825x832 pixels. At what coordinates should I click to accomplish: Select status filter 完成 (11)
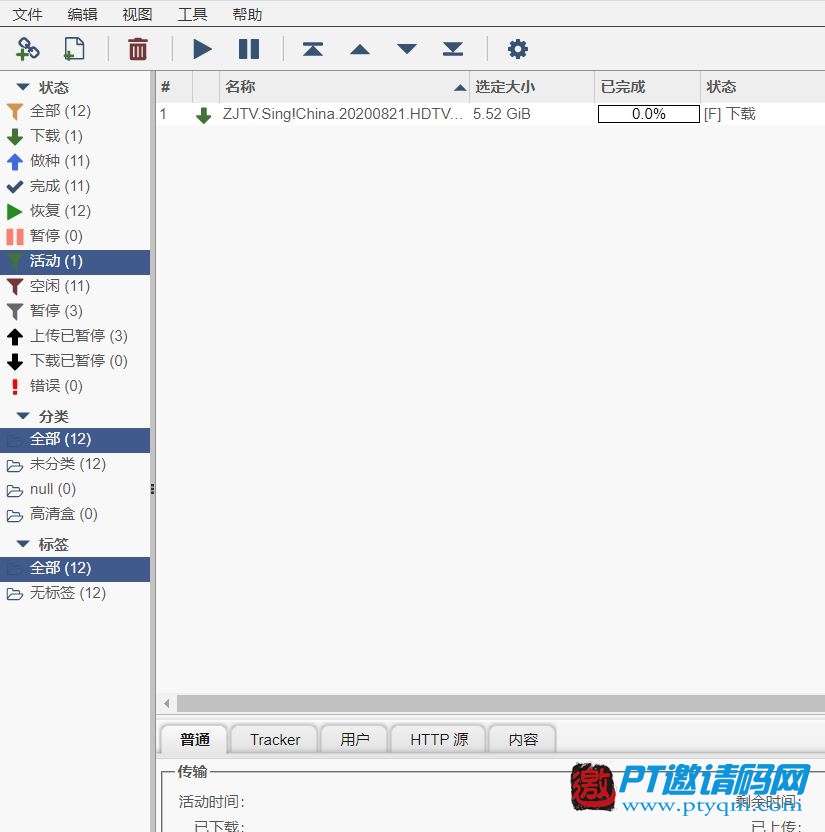[x=75, y=186]
